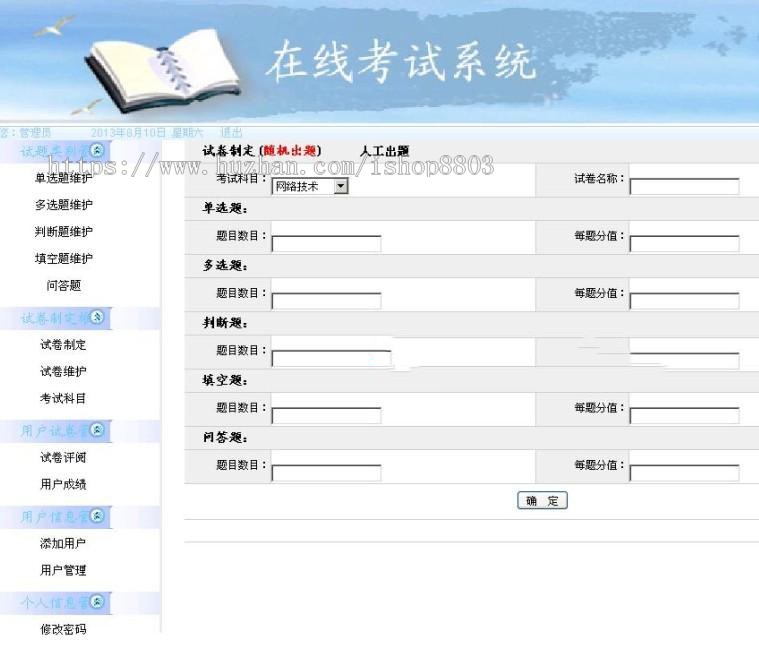Click the 试卷名称: label

click(x=599, y=179)
